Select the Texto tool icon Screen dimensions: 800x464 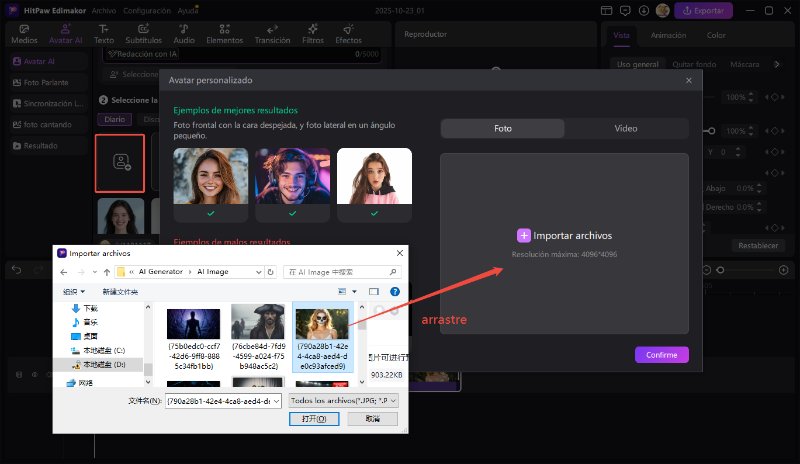coord(103,35)
